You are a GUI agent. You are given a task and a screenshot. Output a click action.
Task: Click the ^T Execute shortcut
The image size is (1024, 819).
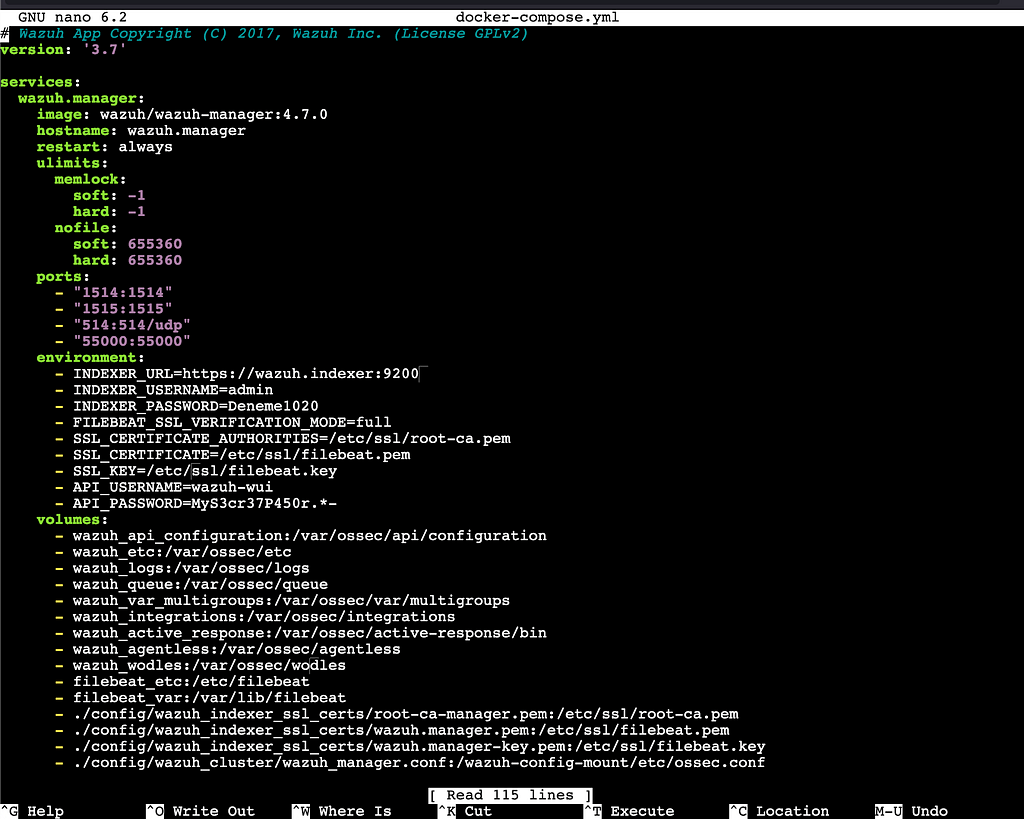(x=629, y=811)
